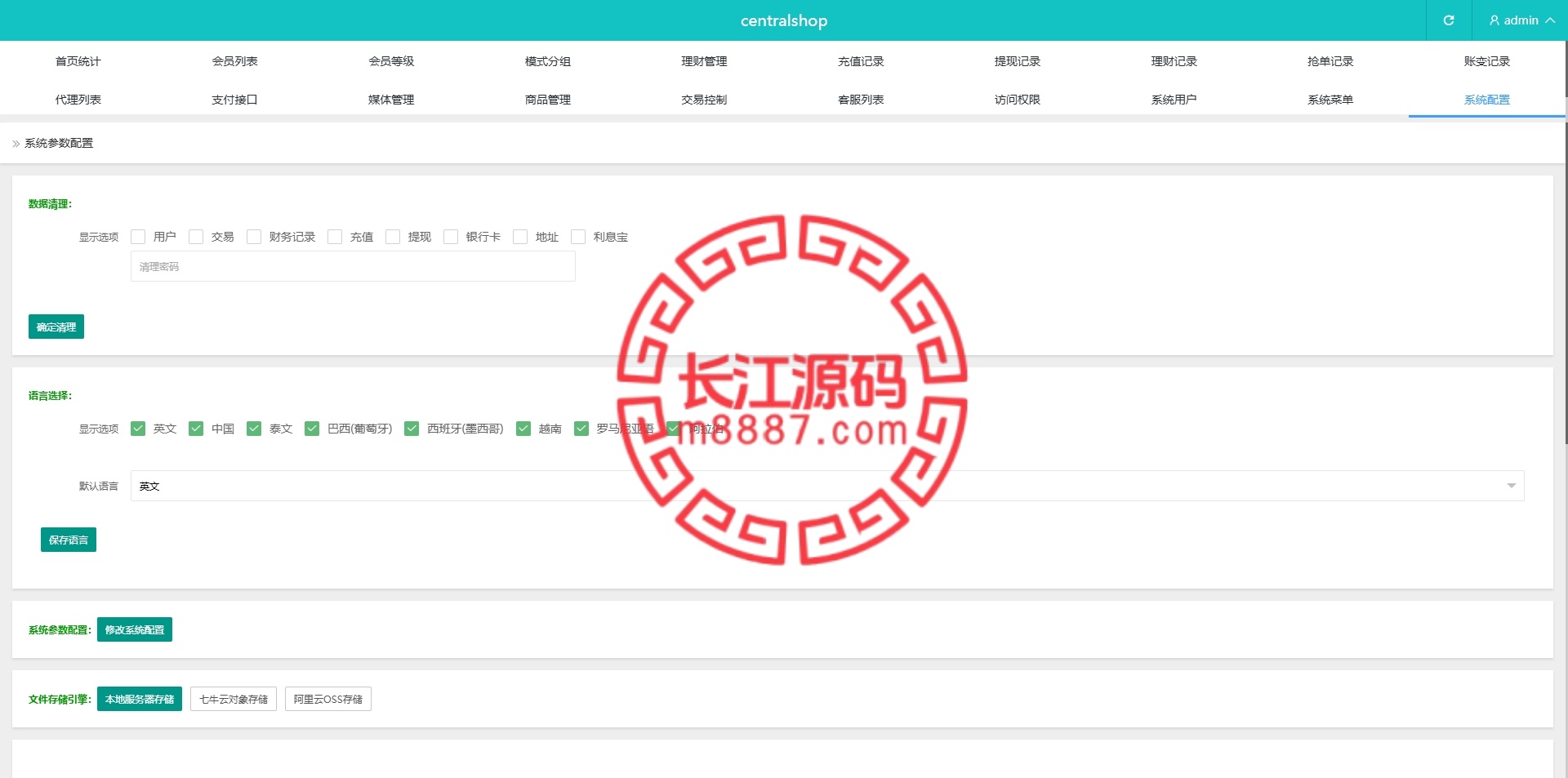This screenshot has width=1568, height=778.
Task: Choose 阿里云OSS存储 storage option
Action: (x=328, y=699)
